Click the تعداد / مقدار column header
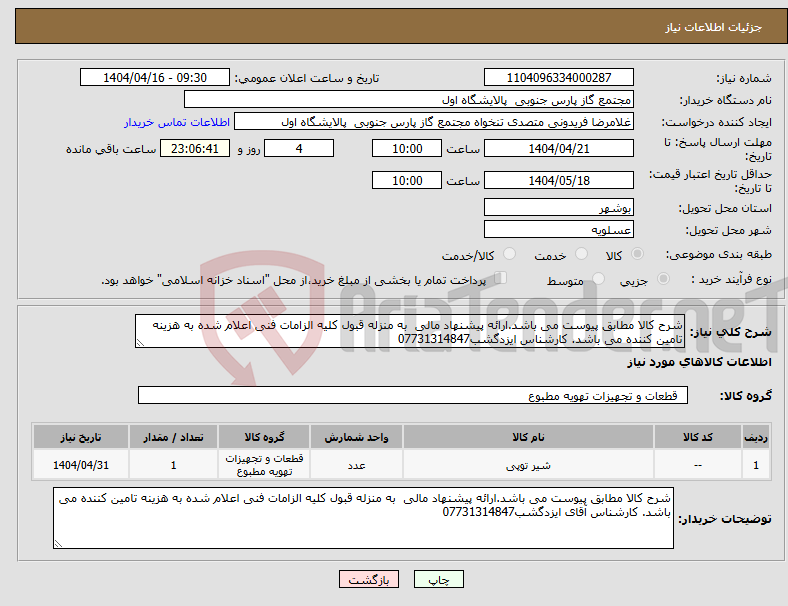 point(173,437)
